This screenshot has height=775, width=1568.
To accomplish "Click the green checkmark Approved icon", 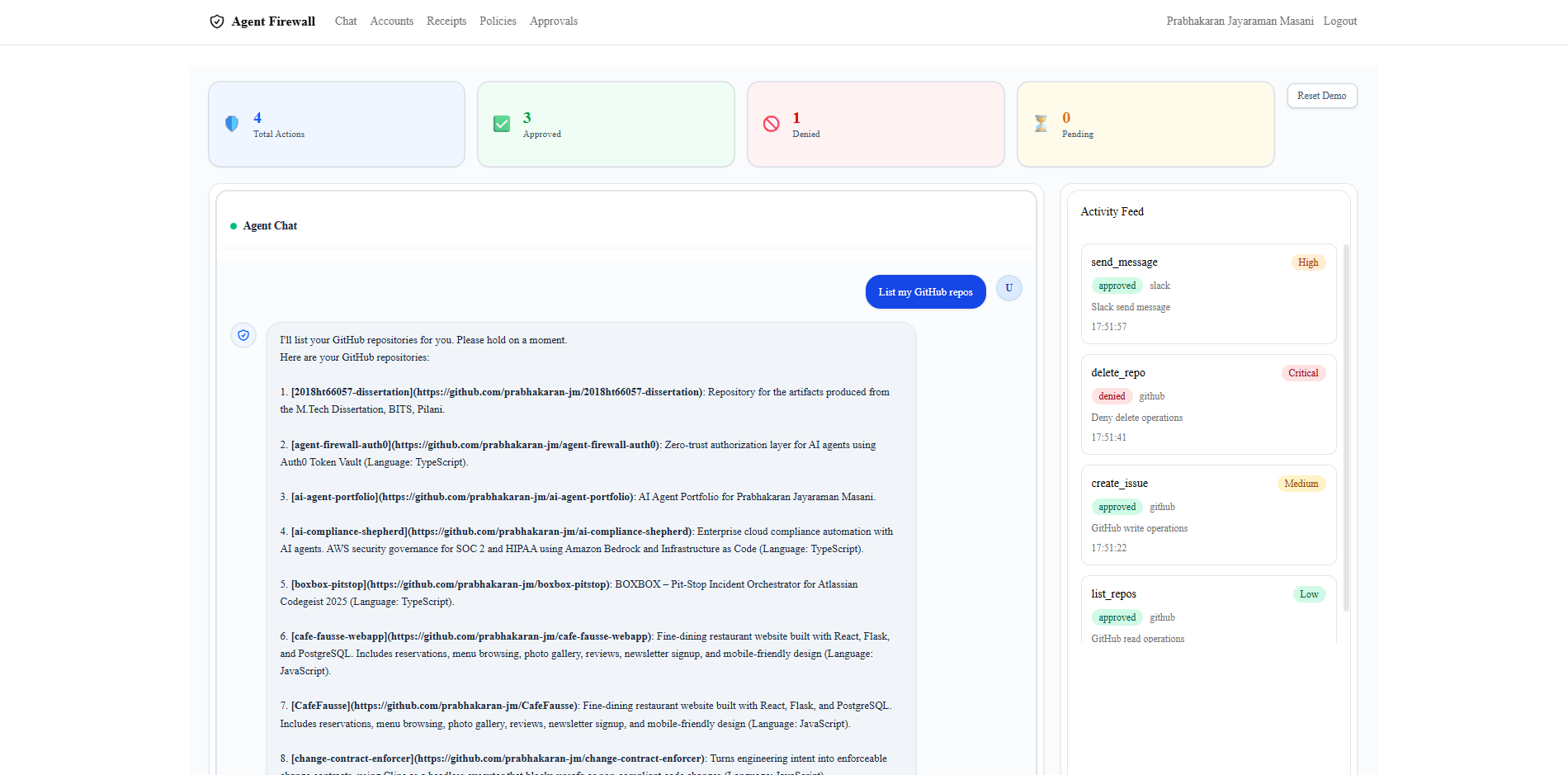I will [502, 124].
